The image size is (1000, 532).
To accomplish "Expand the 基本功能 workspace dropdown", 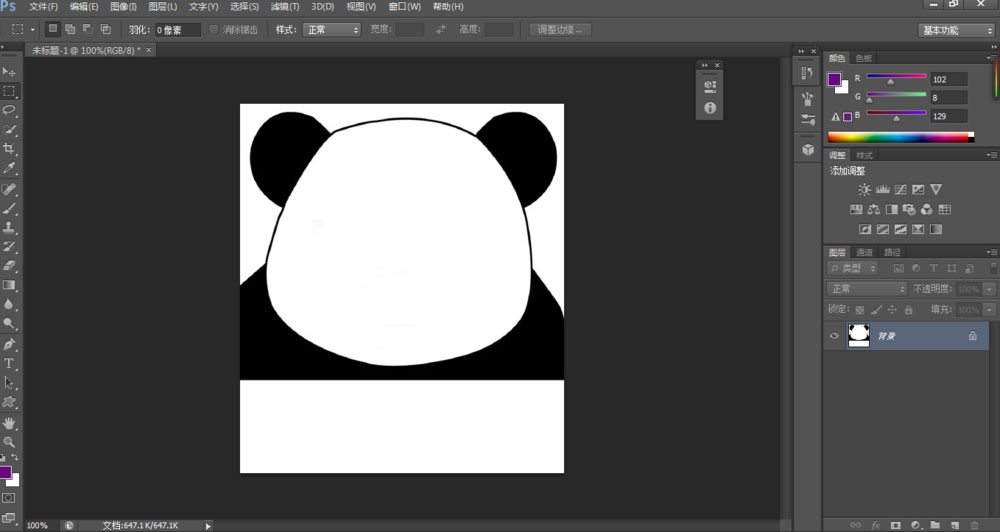I will [956, 30].
